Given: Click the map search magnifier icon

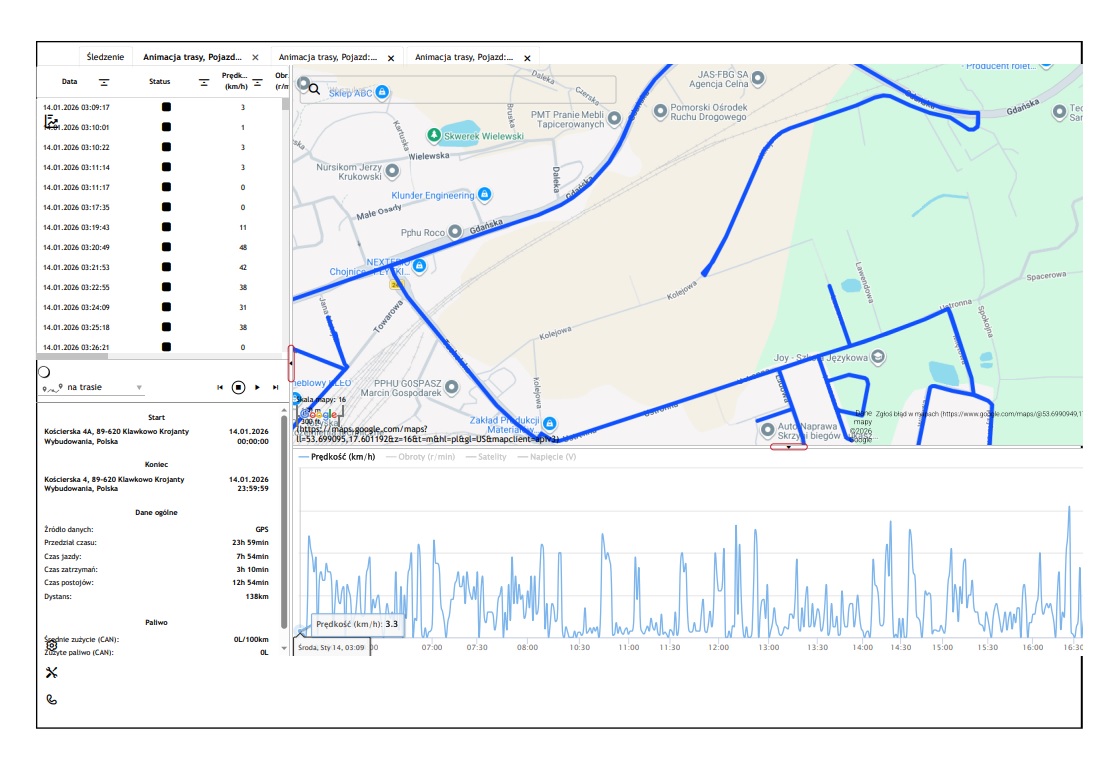Looking at the screenshot, I should click(314, 89).
